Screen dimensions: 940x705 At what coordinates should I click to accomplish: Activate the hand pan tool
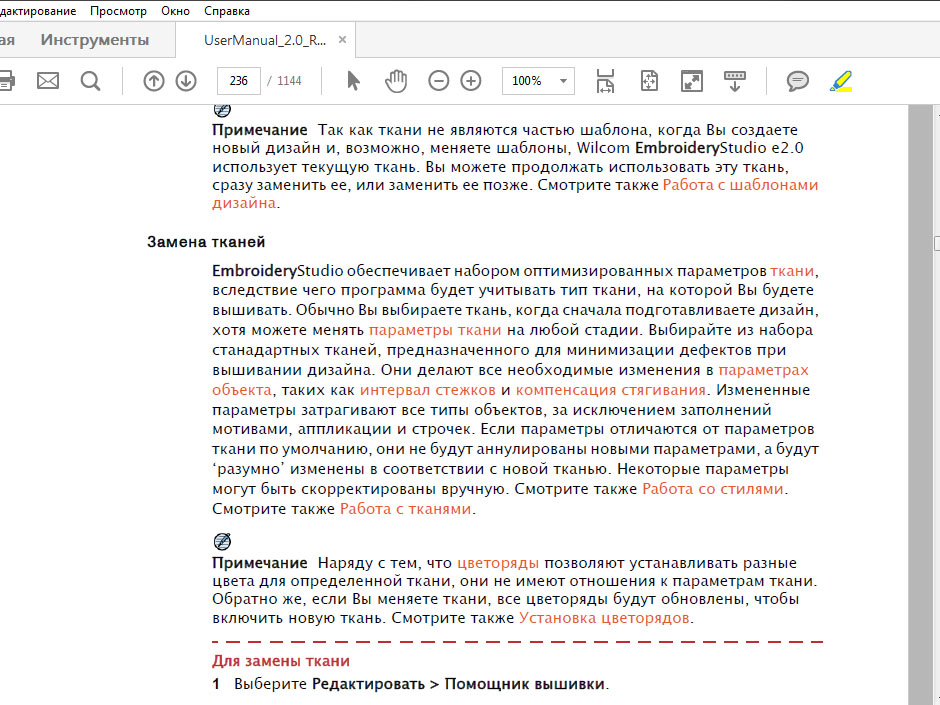click(397, 81)
